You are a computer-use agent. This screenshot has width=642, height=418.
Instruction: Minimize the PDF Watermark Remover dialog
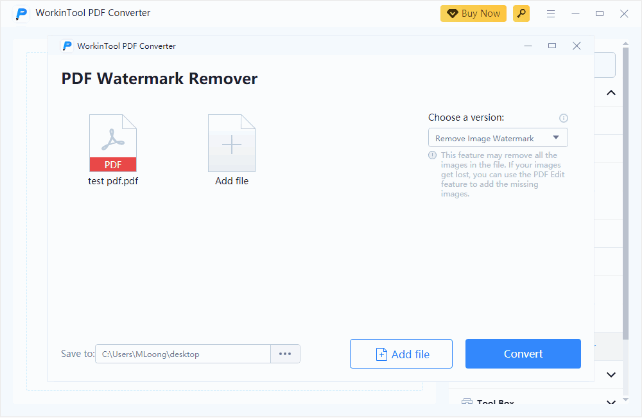coord(528,46)
